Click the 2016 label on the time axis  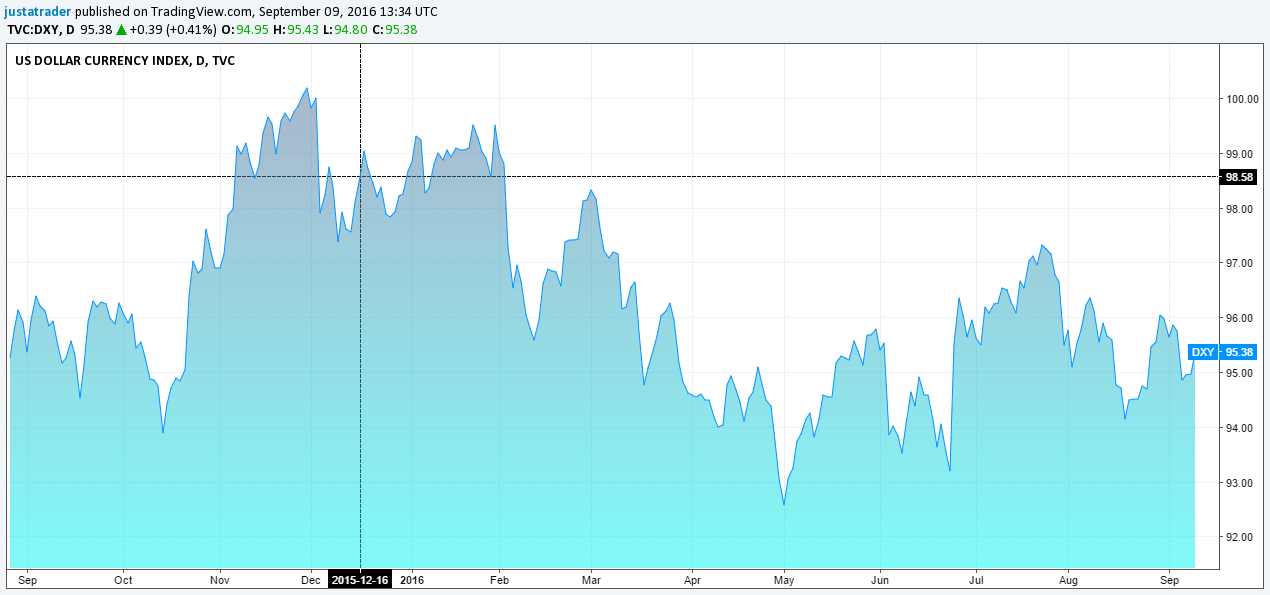click(x=413, y=579)
